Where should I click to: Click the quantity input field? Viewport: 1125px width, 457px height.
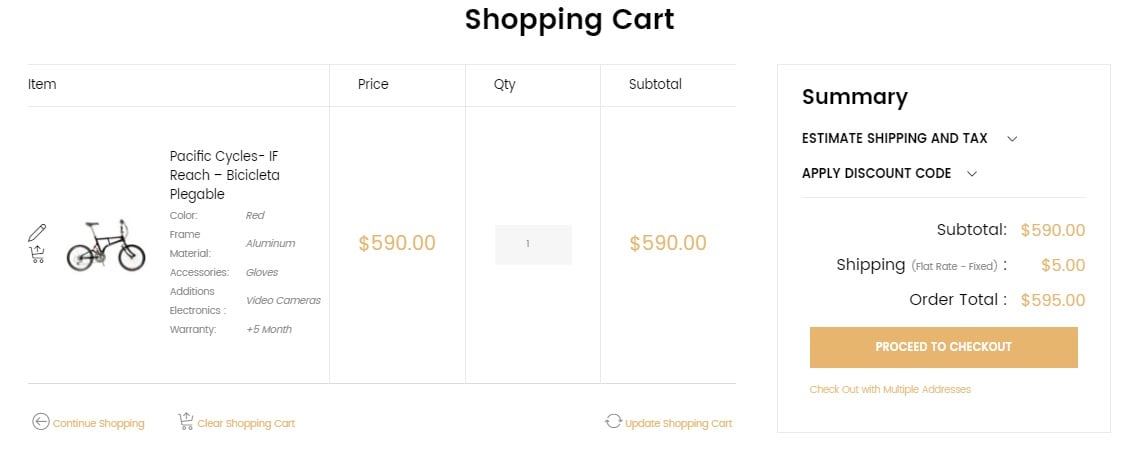(533, 245)
